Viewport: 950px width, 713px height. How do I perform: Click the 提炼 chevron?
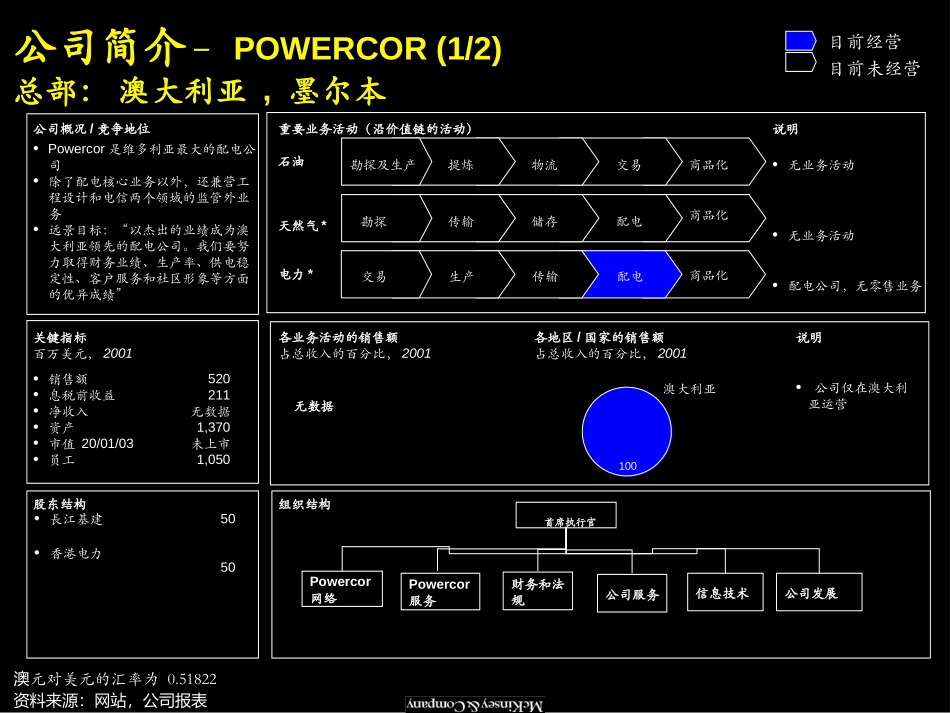click(466, 162)
